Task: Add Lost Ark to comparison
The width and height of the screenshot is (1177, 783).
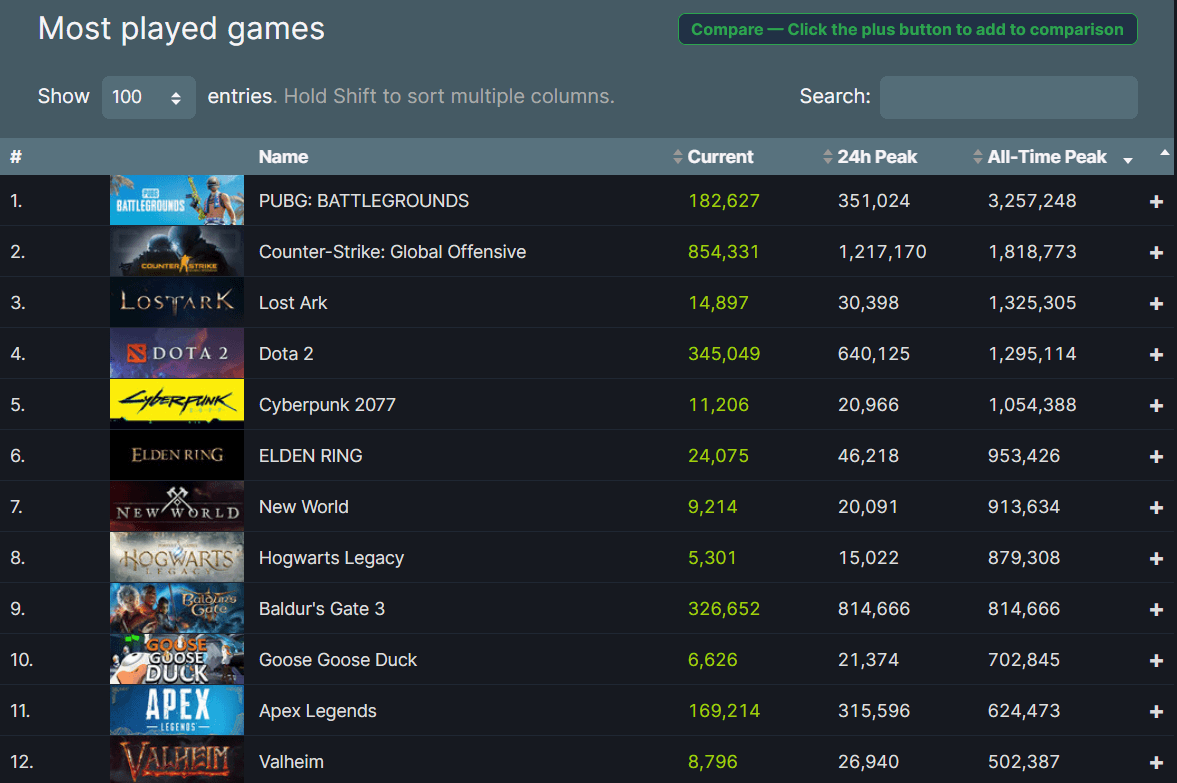Action: click(1156, 303)
